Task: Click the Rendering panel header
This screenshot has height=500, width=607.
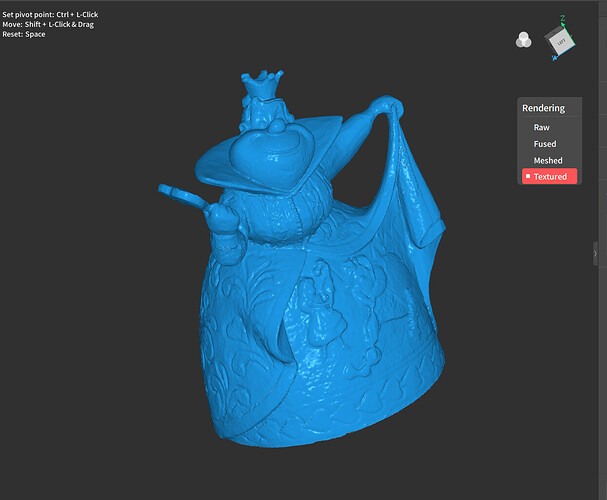Action: tap(544, 108)
